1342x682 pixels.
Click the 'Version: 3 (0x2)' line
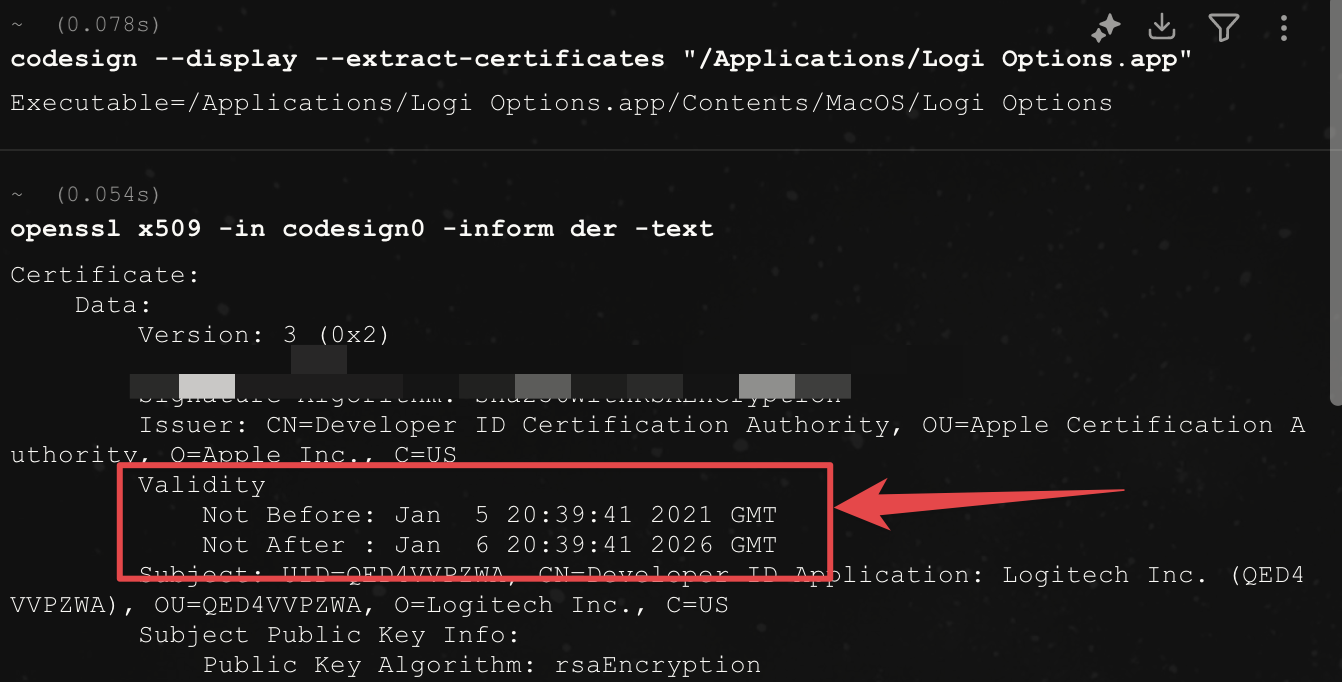(x=264, y=335)
